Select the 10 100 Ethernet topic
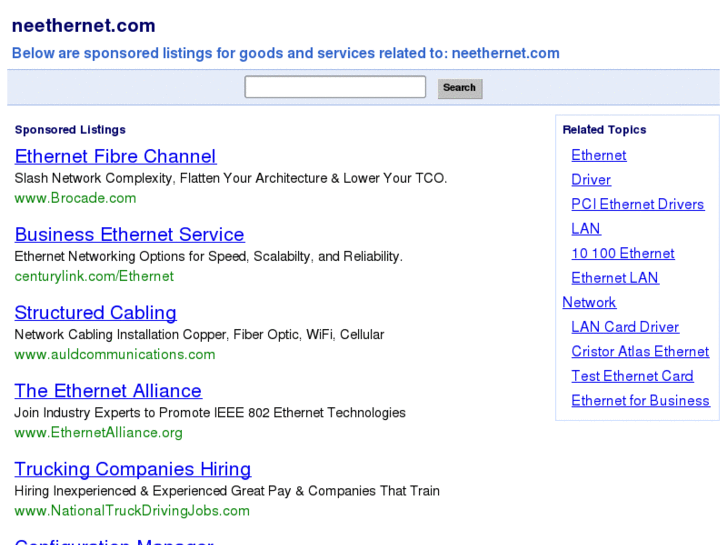The width and height of the screenshot is (727, 545). 623,253
